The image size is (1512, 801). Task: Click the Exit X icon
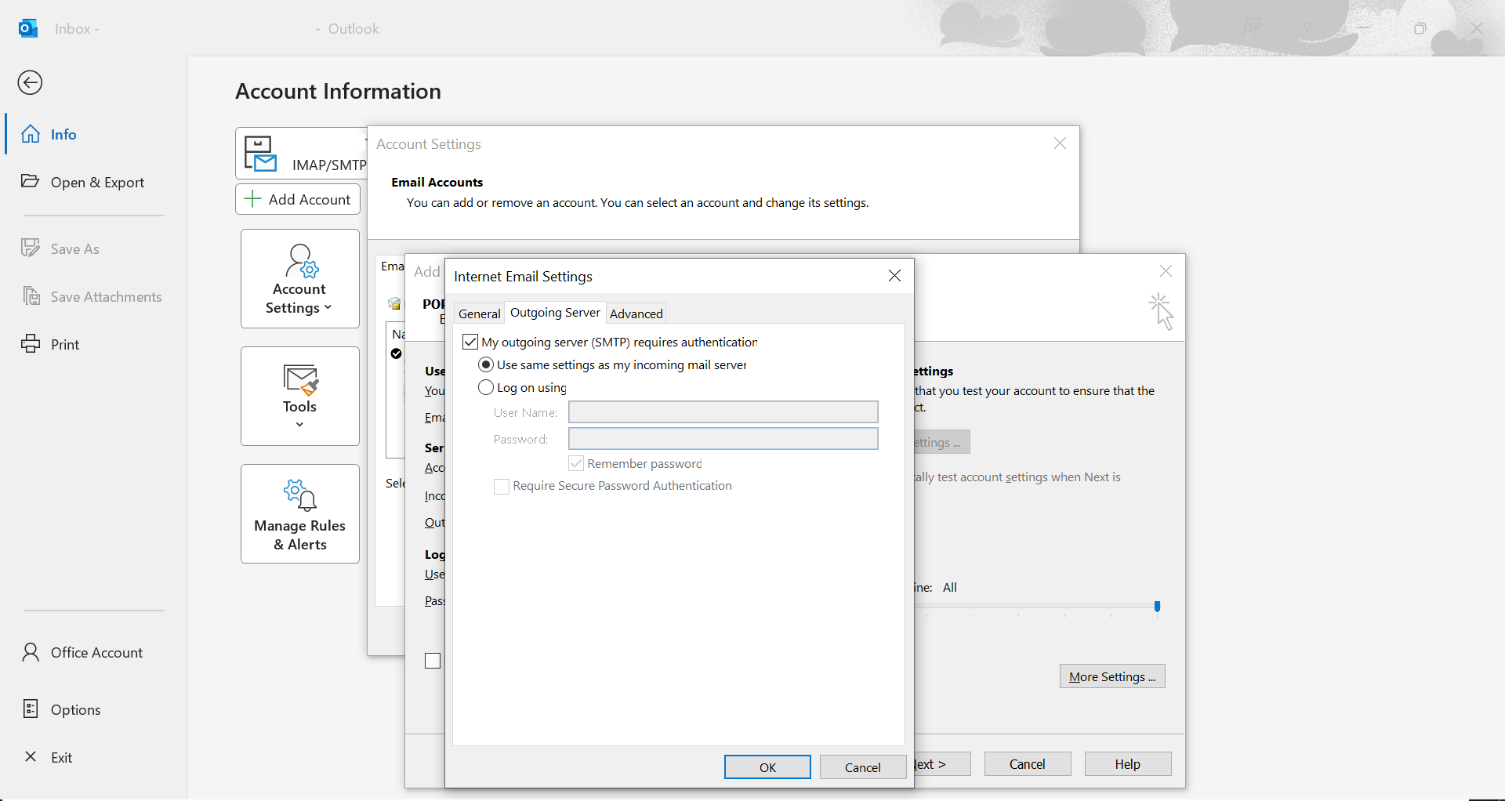(31, 756)
